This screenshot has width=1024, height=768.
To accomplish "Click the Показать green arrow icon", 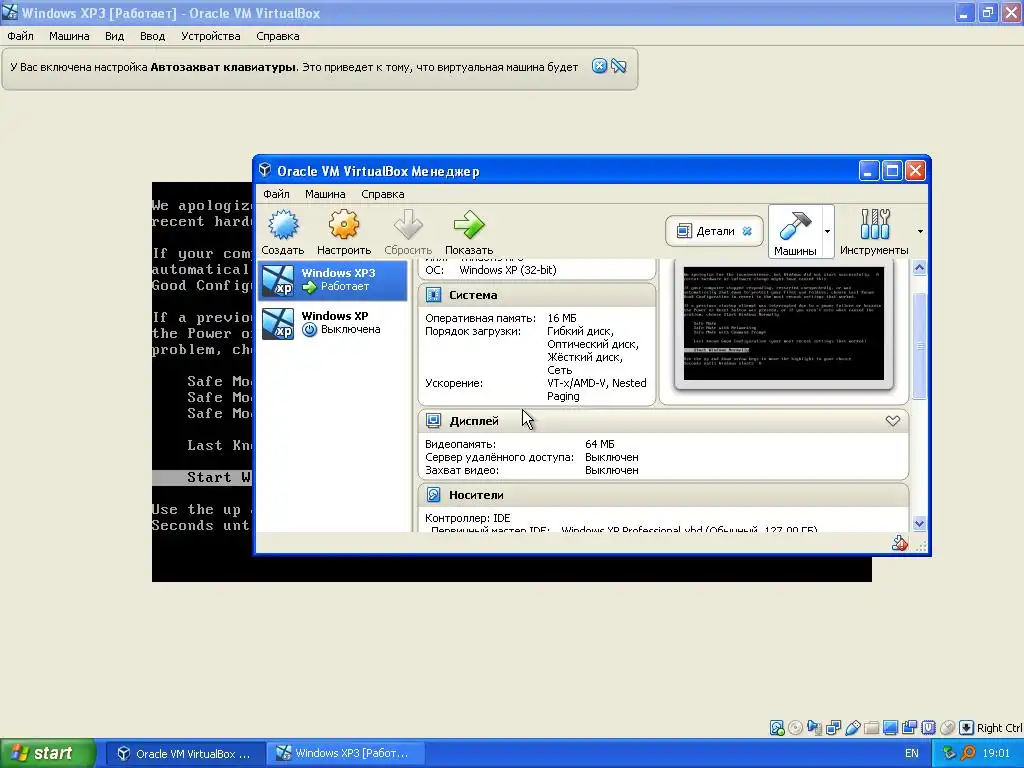I will (469, 224).
